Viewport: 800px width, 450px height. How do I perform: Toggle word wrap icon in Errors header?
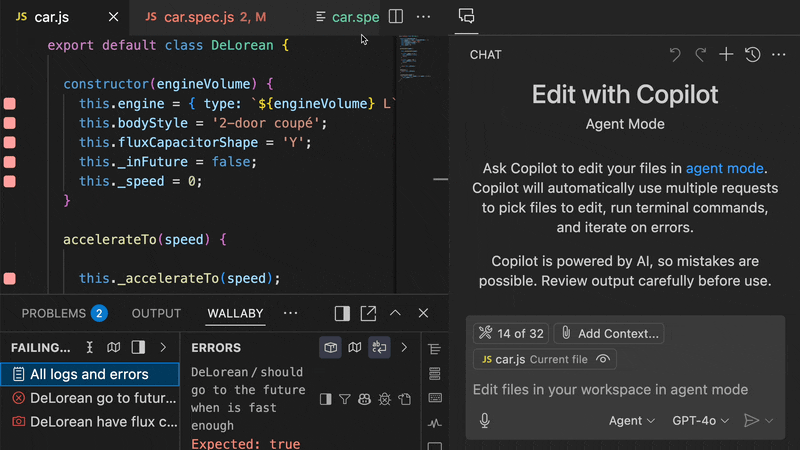tap(379, 347)
